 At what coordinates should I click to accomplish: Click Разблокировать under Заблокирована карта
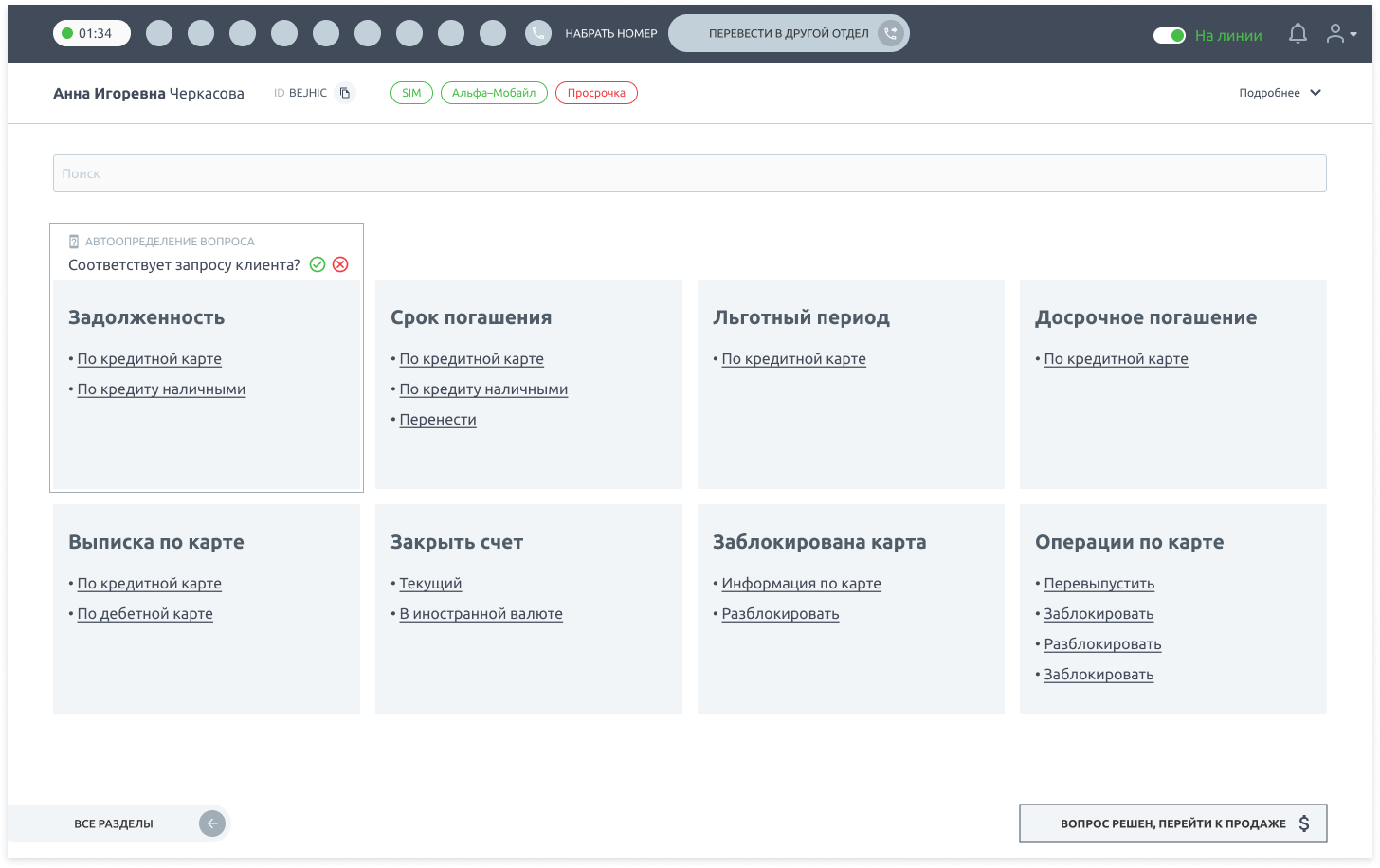click(780, 614)
